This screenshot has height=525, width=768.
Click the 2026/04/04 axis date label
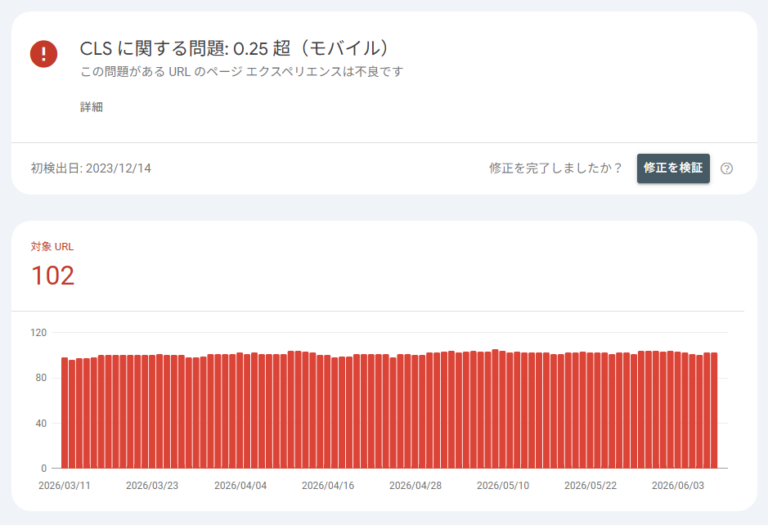[x=240, y=485]
